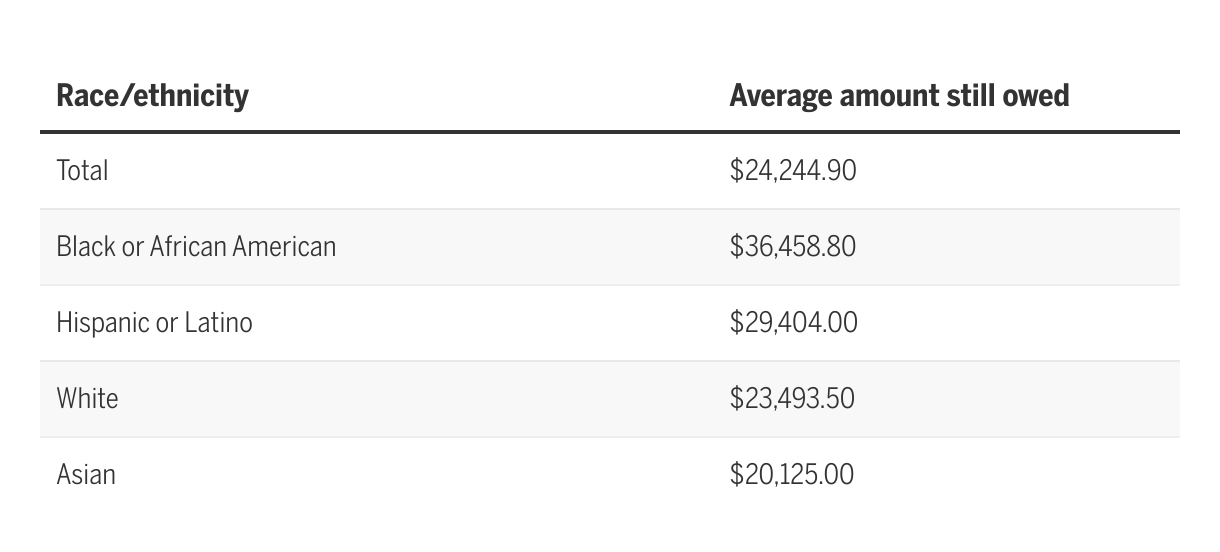The width and height of the screenshot is (1220, 552).
Task: Select the Asian row label
Action: click(86, 474)
